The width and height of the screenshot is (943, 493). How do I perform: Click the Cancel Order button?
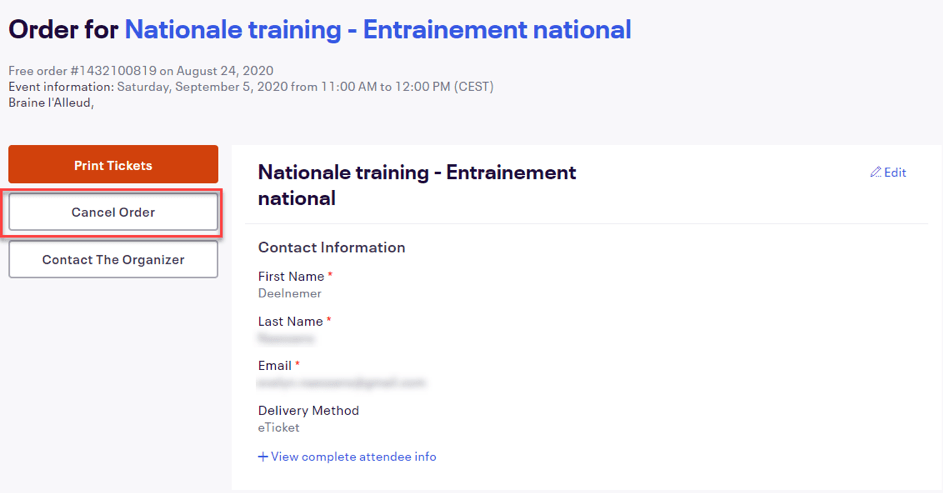pyautogui.click(x=113, y=212)
